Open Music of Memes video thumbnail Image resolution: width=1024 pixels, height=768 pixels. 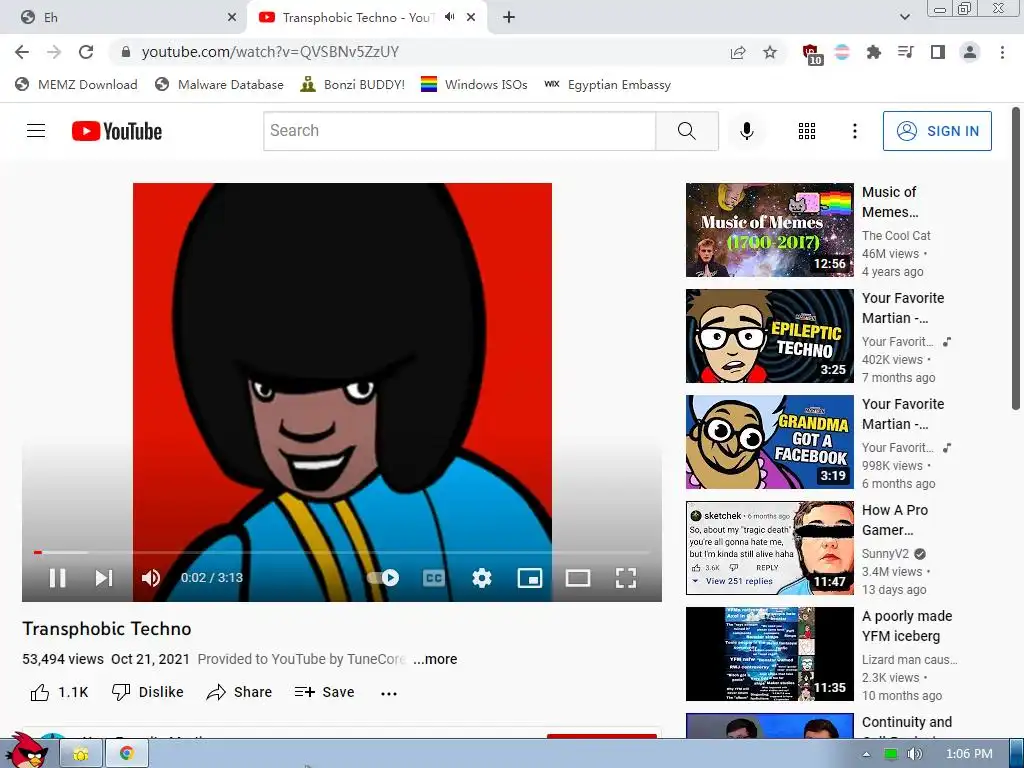point(769,230)
